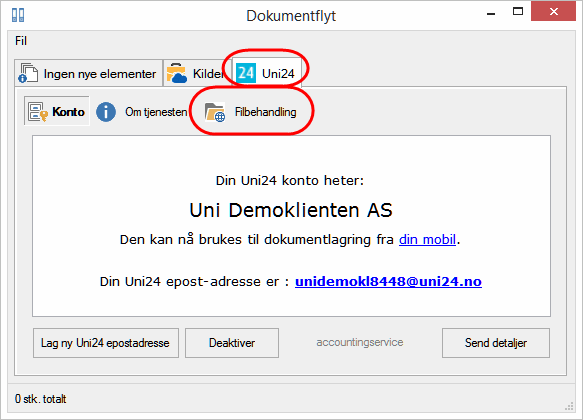
Task: Open the Filbehandling sub-tab
Action: [251, 112]
